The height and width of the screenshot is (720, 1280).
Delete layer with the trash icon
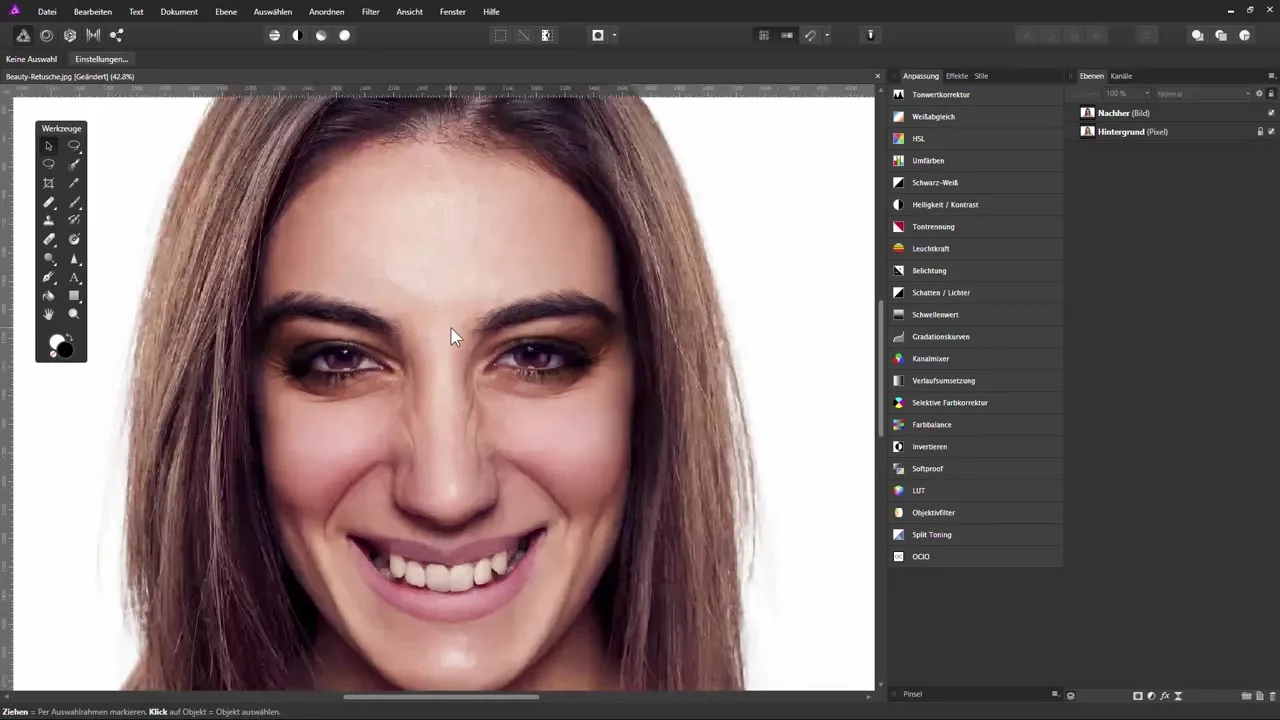tap(1273, 695)
